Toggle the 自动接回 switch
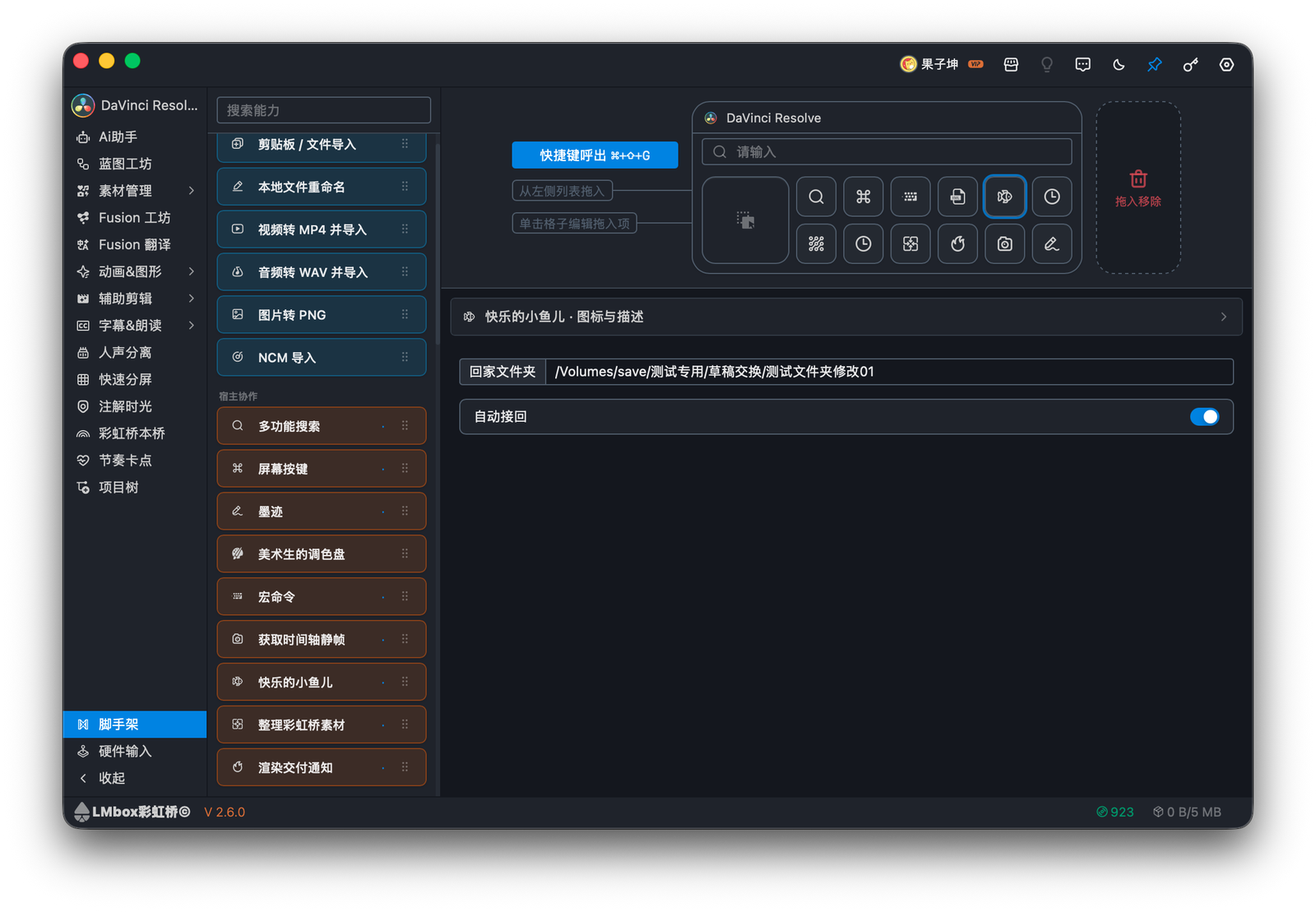 coord(1204,417)
